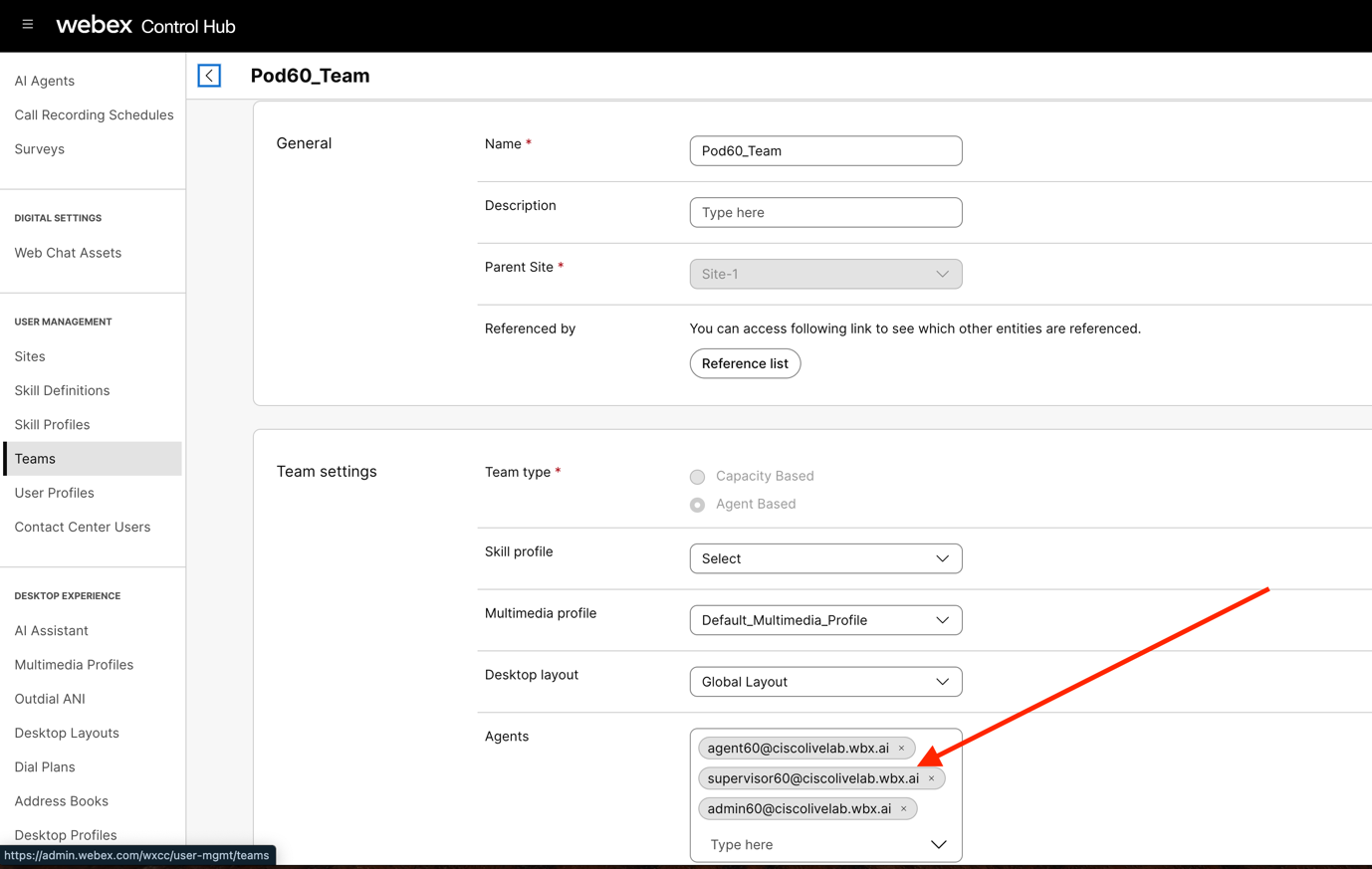The width and height of the screenshot is (1372, 869).
Task: Remove admin60@ciscolivelab.wbx.ai from agents list
Action: (x=904, y=809)
